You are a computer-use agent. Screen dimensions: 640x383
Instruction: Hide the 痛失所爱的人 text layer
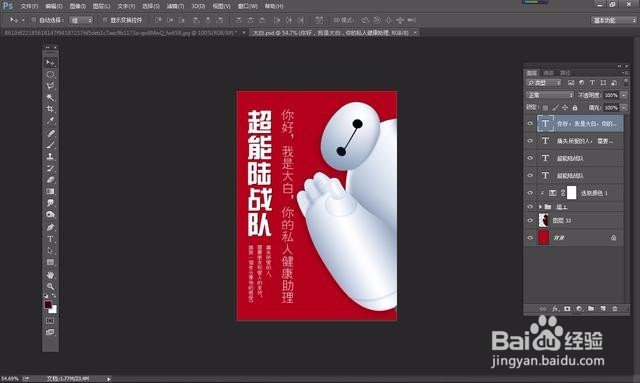tap(530, 141)
